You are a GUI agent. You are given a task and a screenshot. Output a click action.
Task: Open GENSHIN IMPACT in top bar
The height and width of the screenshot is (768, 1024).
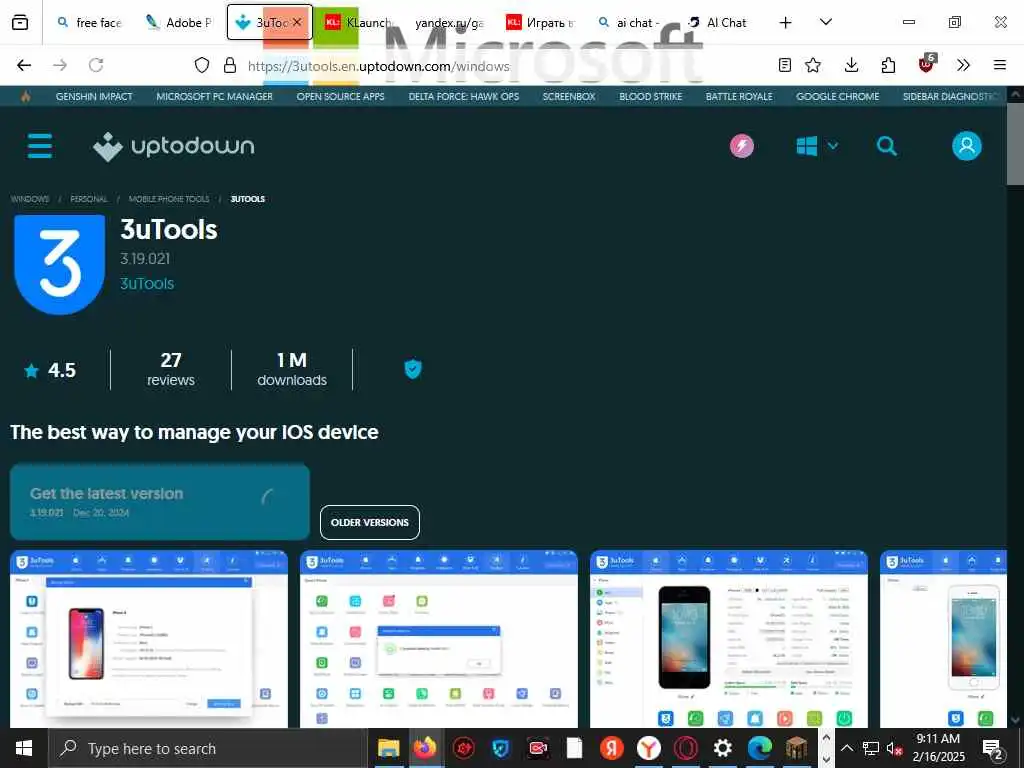tap(94, 97)
